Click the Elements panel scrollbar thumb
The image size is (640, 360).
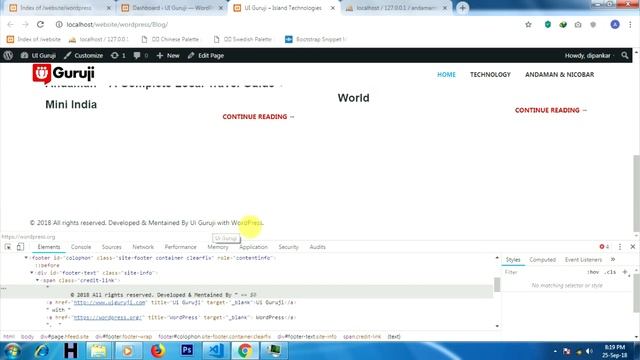click(497, 284)
